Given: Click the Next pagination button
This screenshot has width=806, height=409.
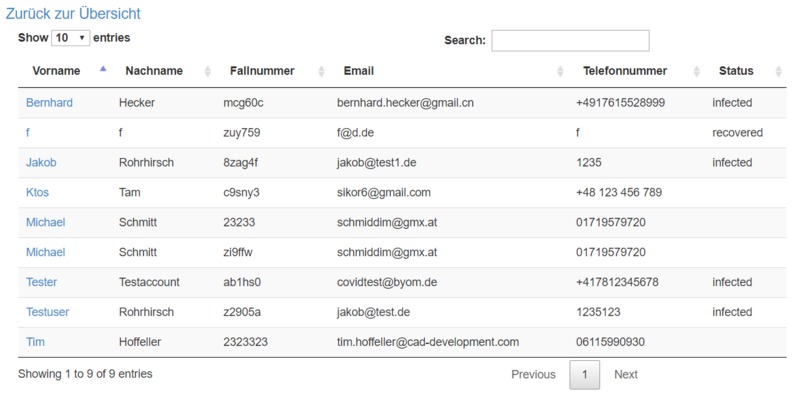Looking at the screenshot, I should click(x=626, y=375).
